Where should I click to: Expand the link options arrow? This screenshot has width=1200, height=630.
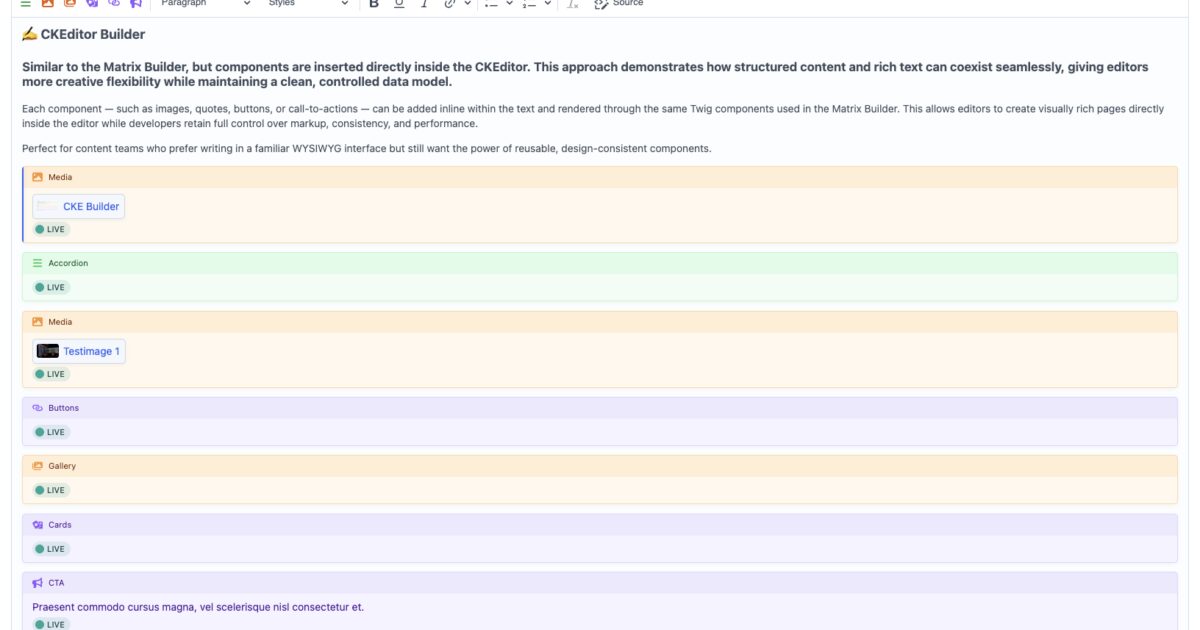click(467, 3)
